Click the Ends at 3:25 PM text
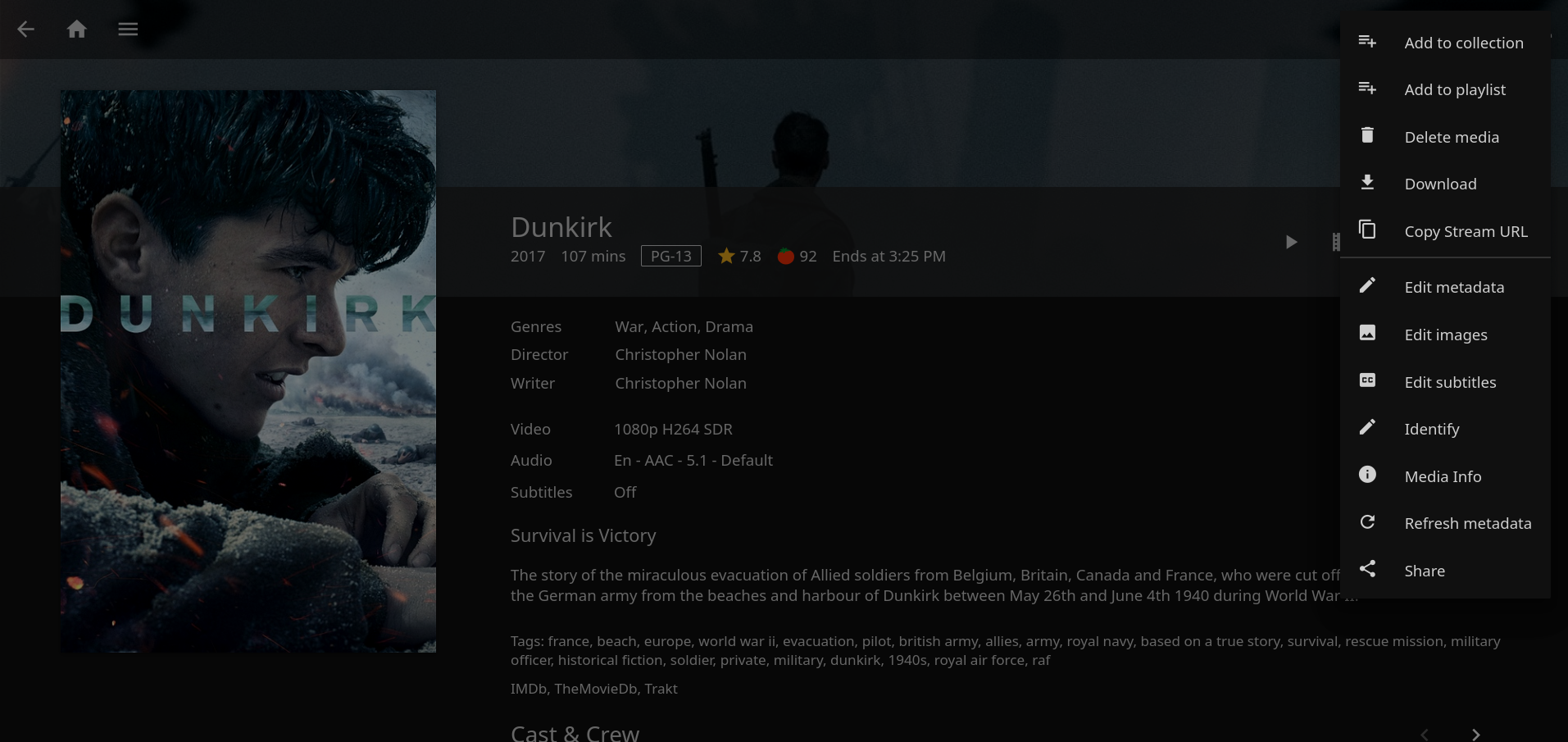Image resolution: width=1568 pixels, height=742 pixels. pyautogui.click(x=889, y=256)
